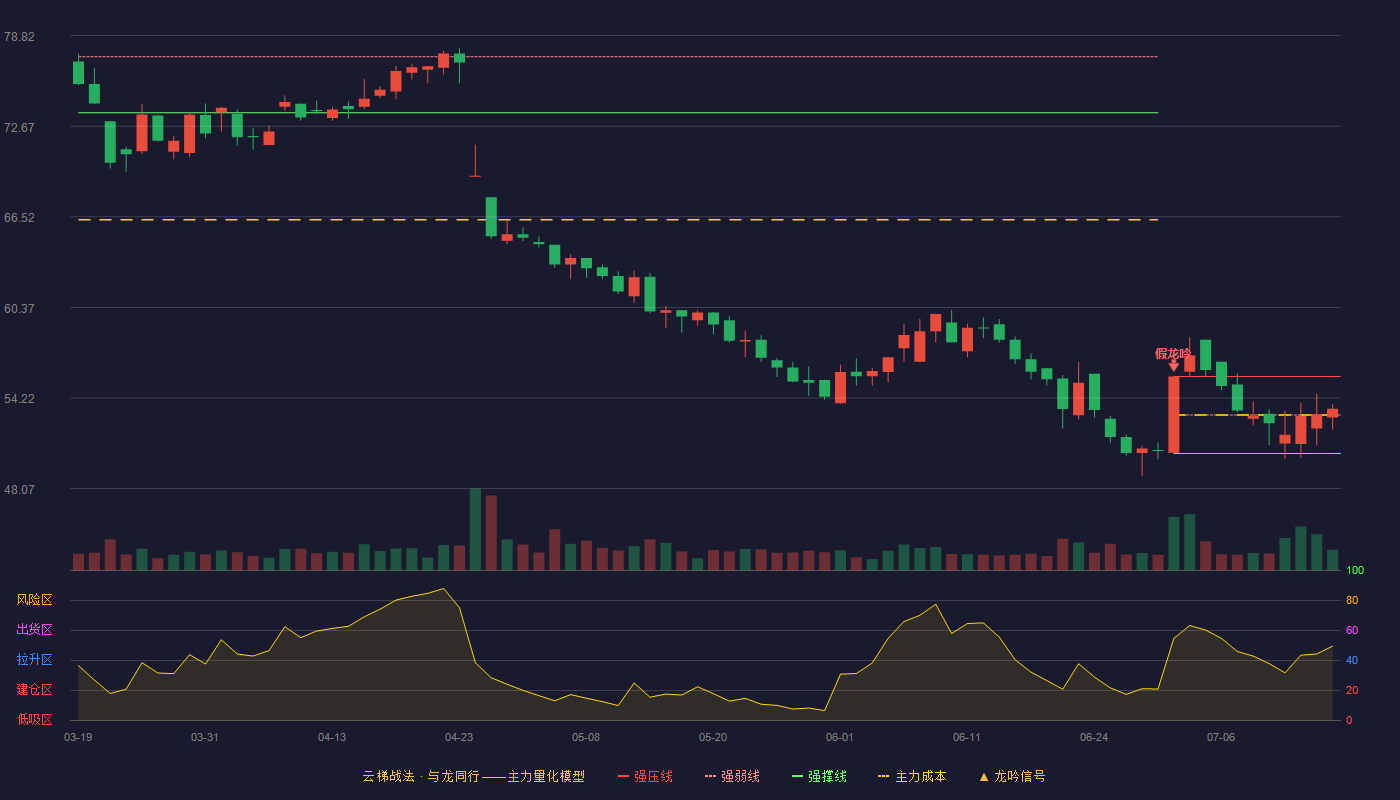This screenshot has height=800, width=1400.
Task: Click indicator scale value 100
Action: coord(1355,570)
